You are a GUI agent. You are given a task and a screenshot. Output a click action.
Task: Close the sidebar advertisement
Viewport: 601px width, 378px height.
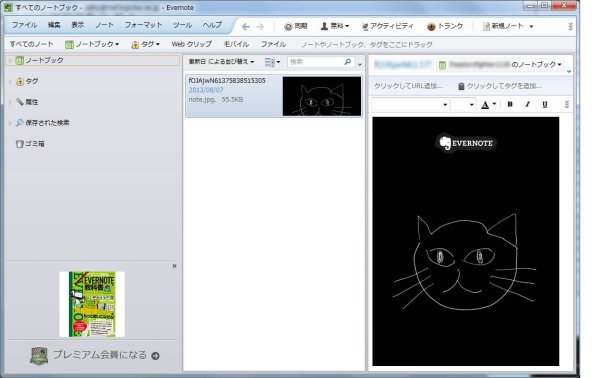point(174,266)
